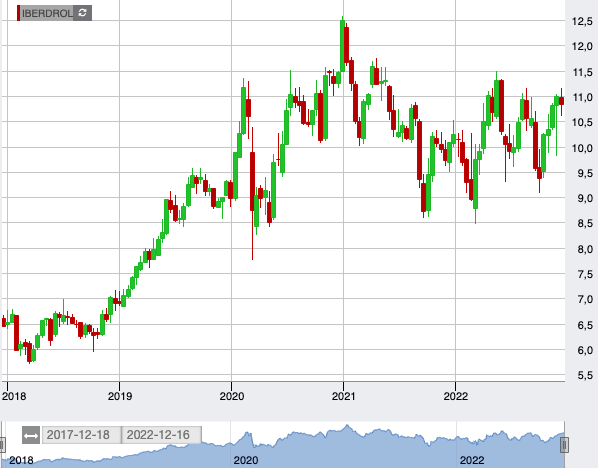This screenshot has height=473, width=598.
Task: Grab the right navigator range handle
Action: coord(564,445)
